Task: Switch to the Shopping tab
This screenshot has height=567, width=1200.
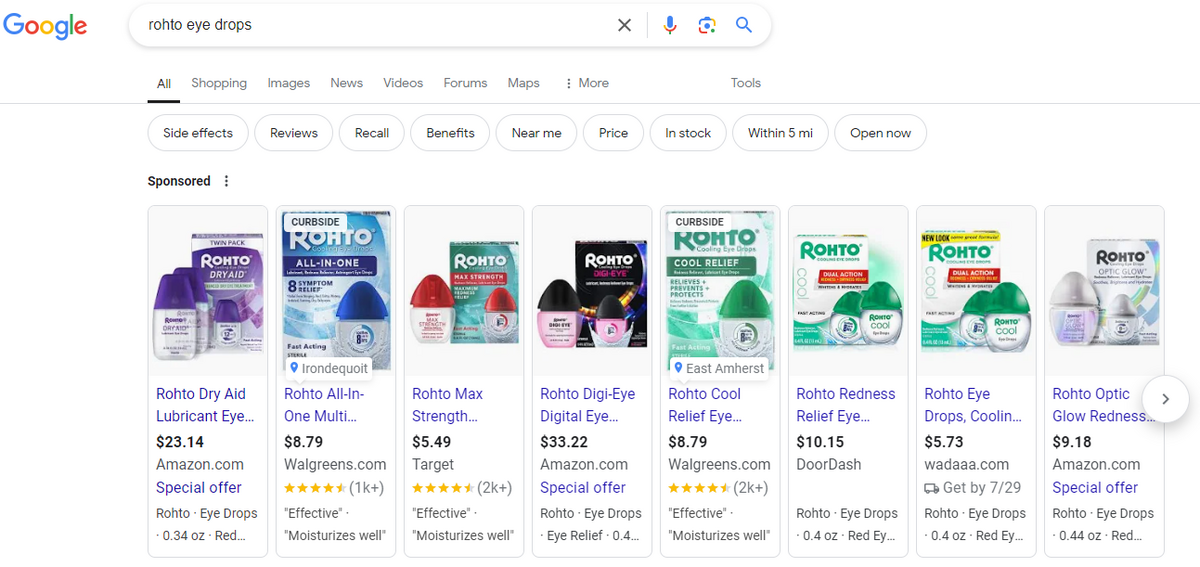Action: pos(219,83)
